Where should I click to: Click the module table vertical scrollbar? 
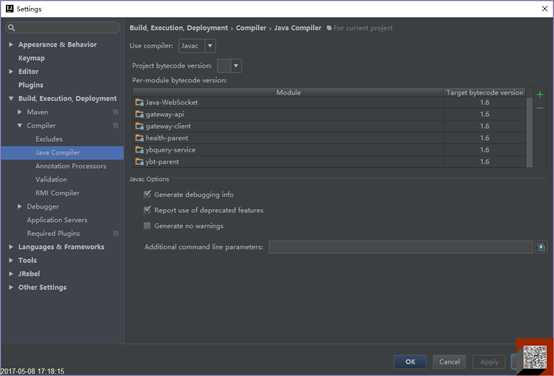pyautogui.click(x=529, y=133)
